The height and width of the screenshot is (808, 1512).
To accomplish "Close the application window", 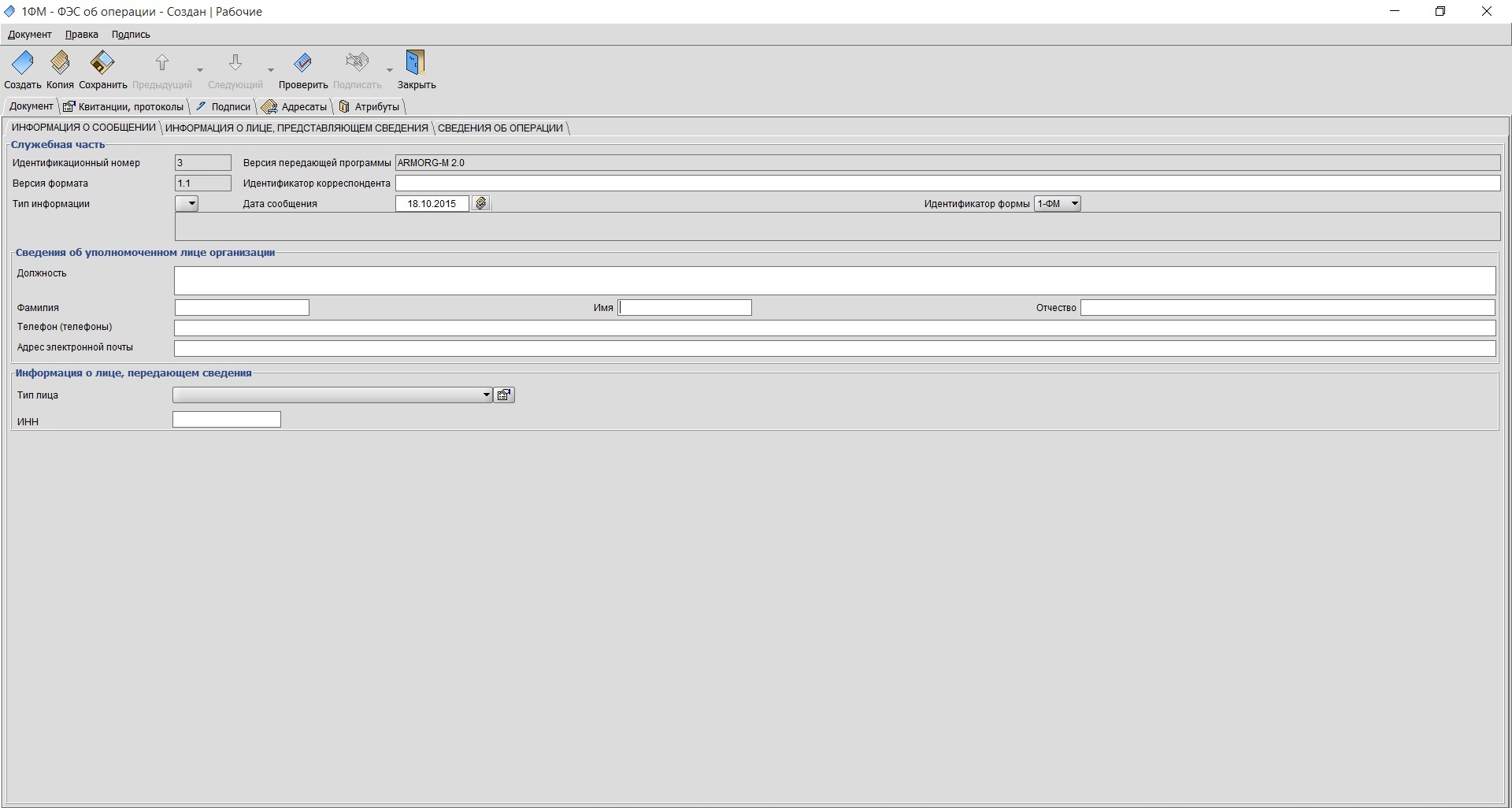I will 1487,11.
